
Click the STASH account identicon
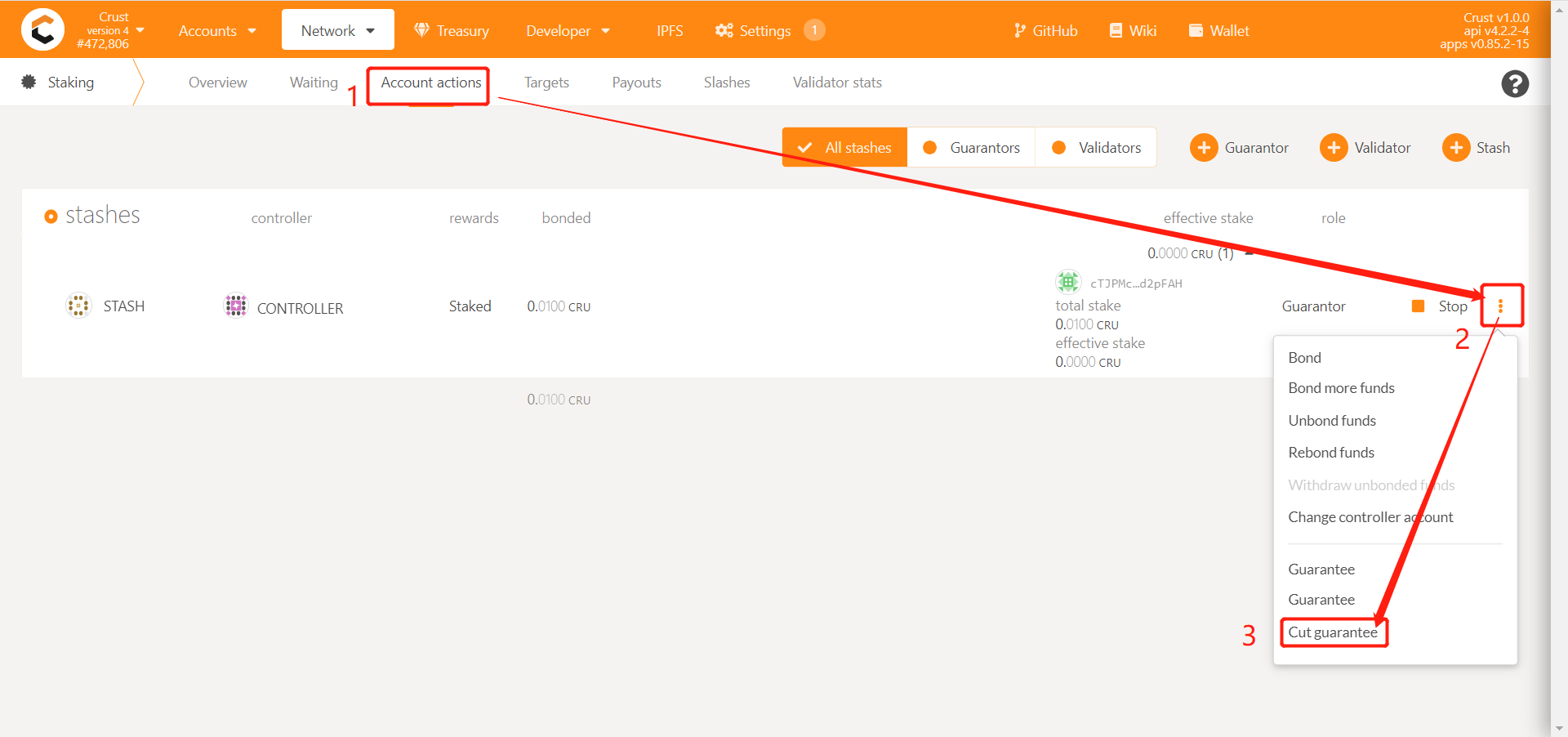pos(78,306)
